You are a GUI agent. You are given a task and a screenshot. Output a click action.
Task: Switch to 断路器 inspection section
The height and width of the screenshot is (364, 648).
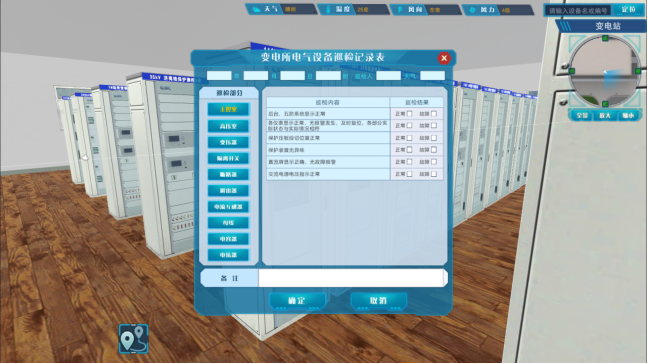pyautogui.click(x=228, y=174)
